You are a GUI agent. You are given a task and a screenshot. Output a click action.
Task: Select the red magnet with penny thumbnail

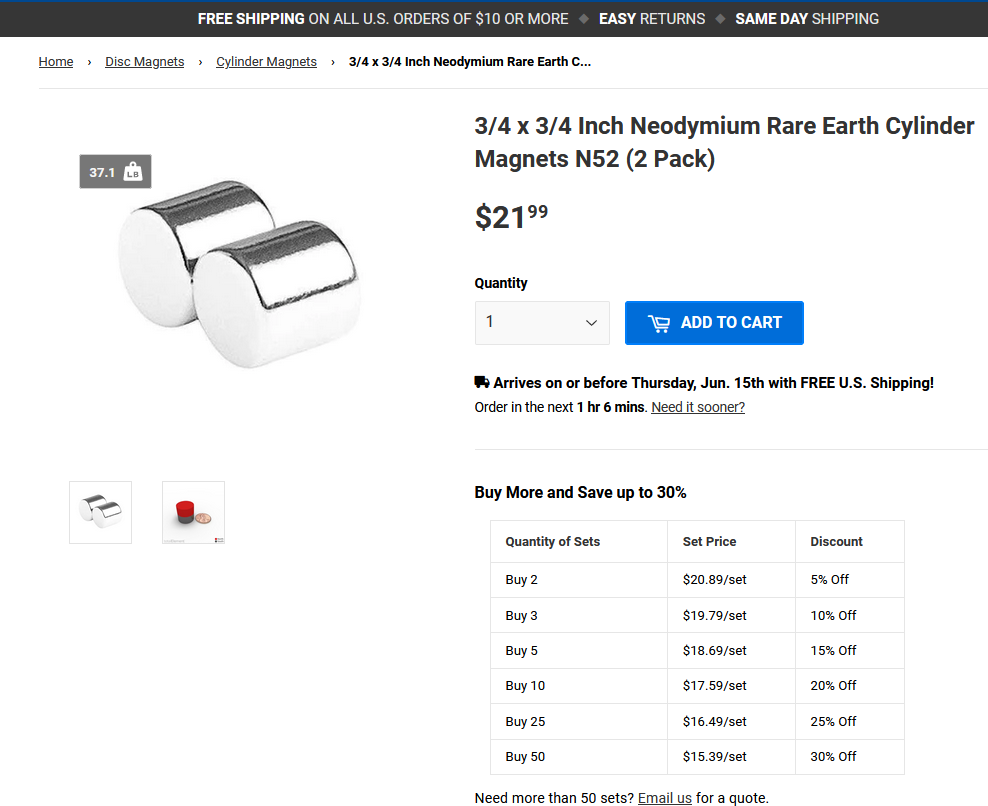[193, 512]
